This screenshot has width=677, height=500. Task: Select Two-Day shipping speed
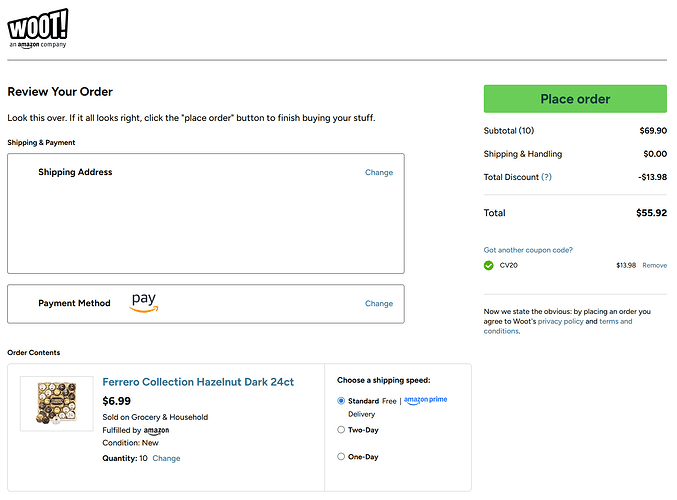341,430
